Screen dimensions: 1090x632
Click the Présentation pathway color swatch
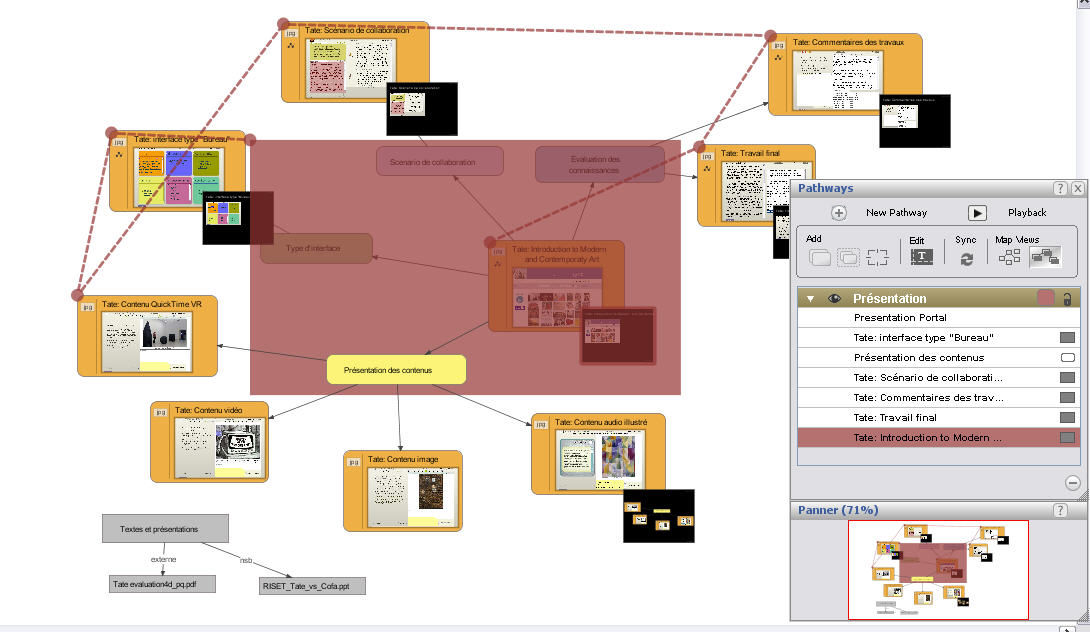(1045, 298)
